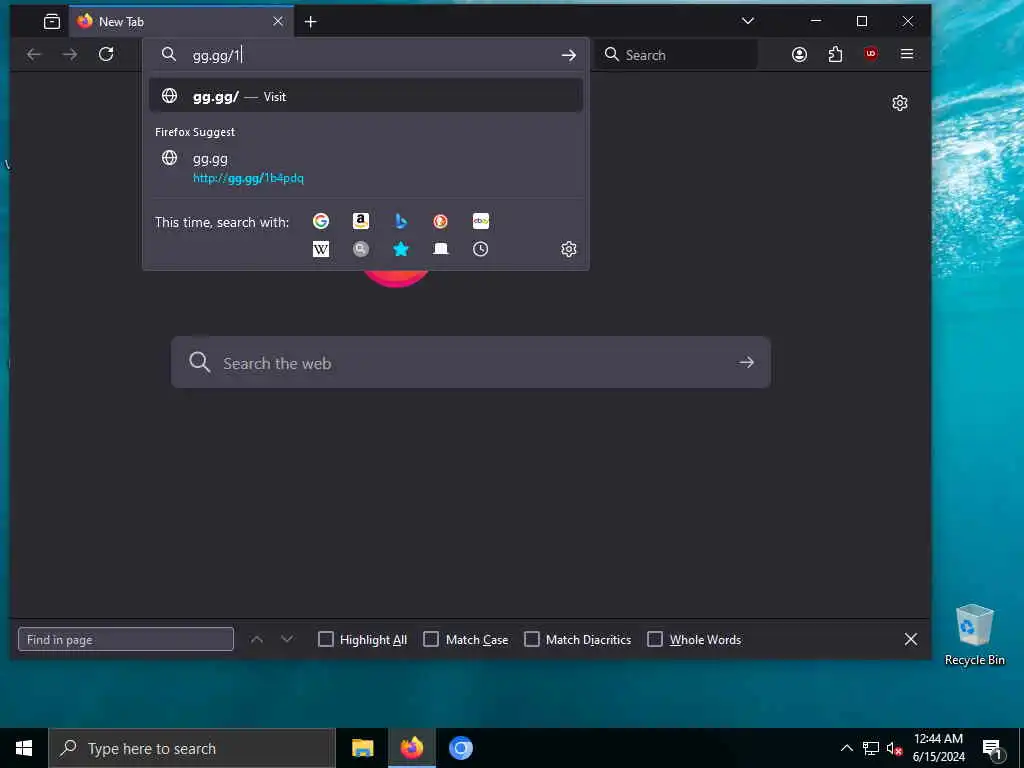Viewport: 1024px width, 768px height.
Task: Show hidden system tray icons
Action: [x=846, y=748]
